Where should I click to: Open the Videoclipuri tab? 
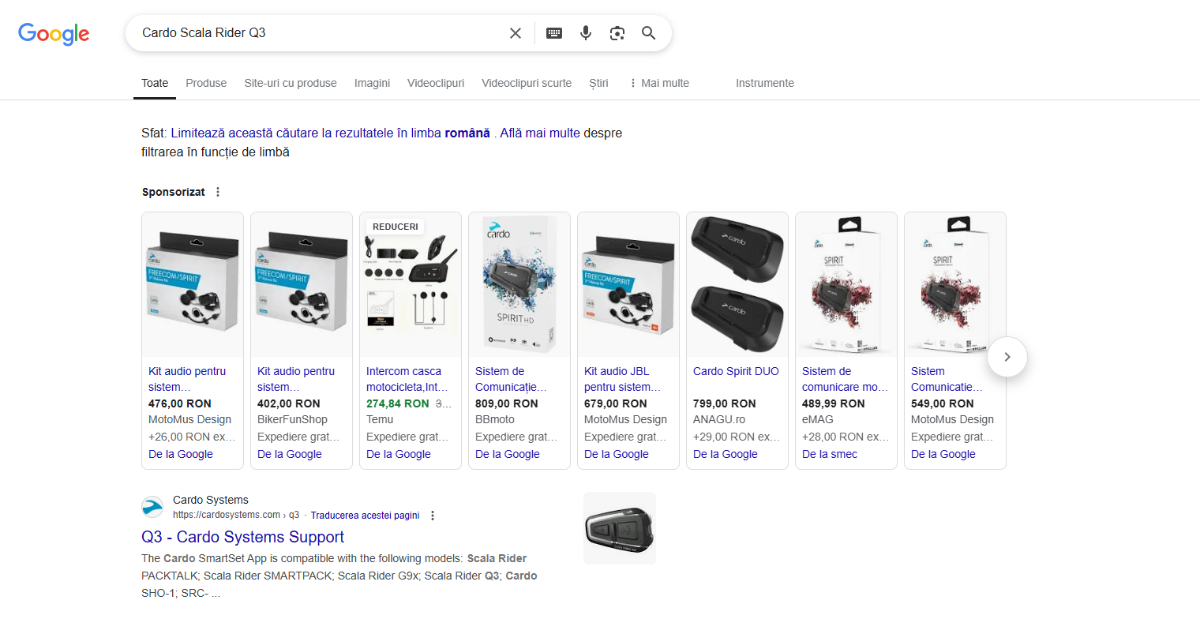pos(436,83)
